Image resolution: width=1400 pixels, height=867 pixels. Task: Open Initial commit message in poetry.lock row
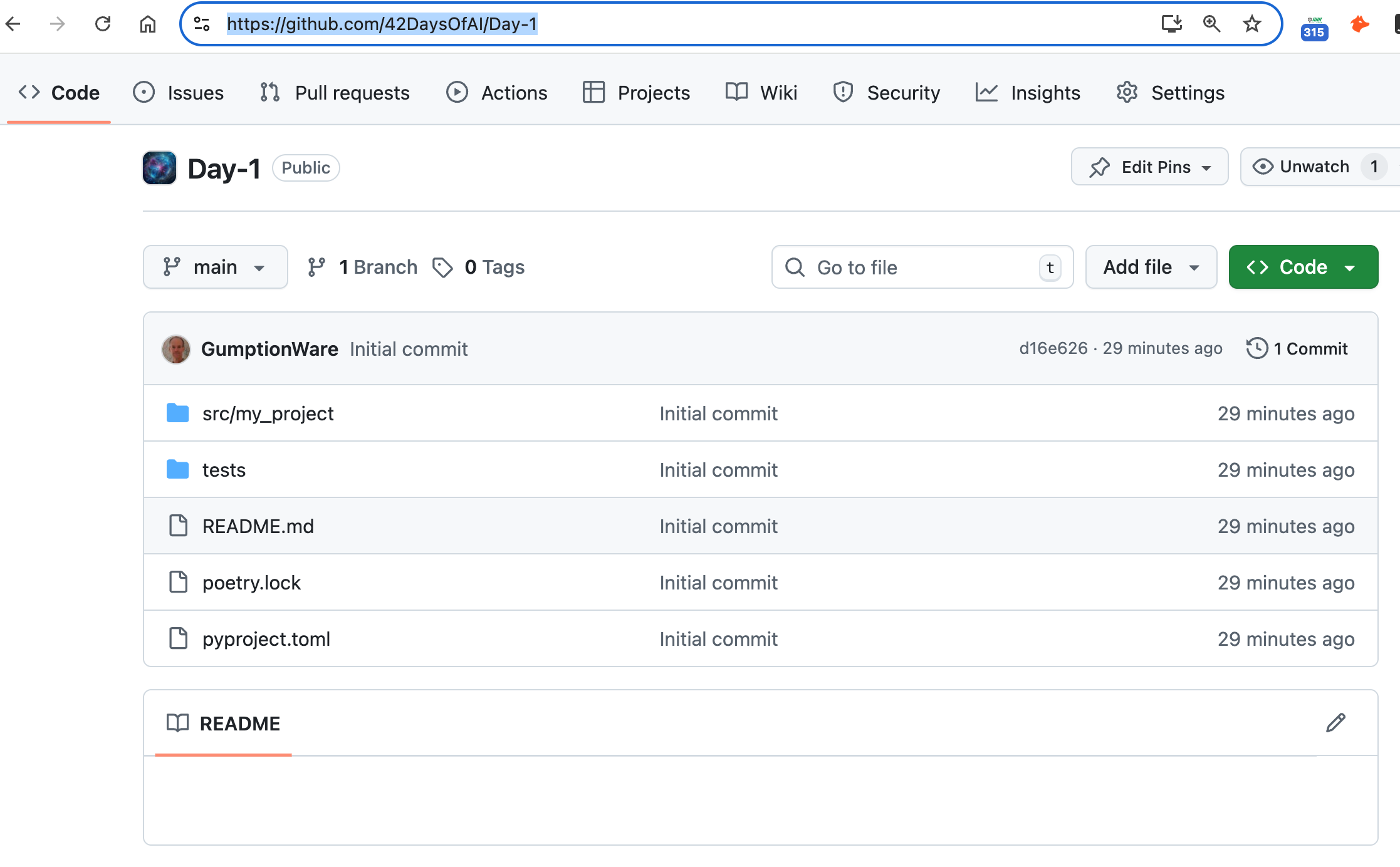718,583
